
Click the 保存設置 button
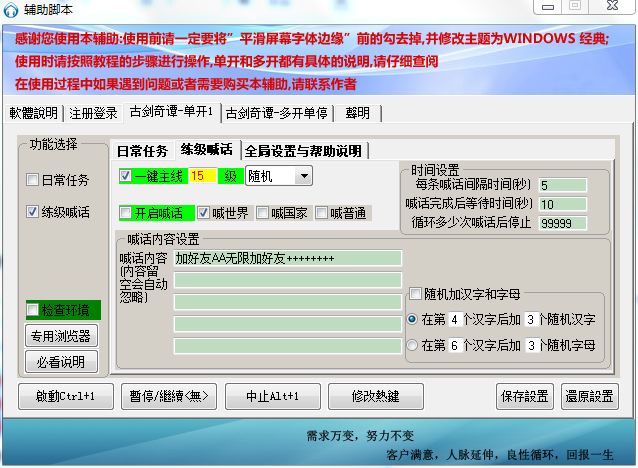pos(524,396)
